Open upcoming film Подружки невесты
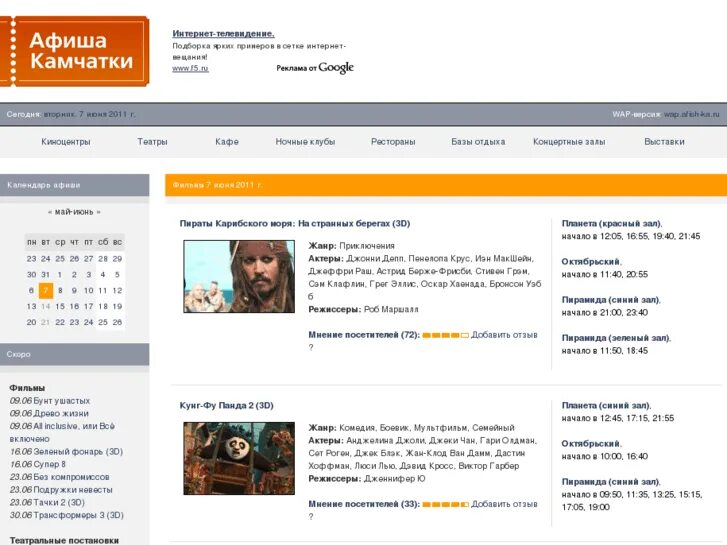The width and height of the screenshot is (727, 545). pos(73,490)
